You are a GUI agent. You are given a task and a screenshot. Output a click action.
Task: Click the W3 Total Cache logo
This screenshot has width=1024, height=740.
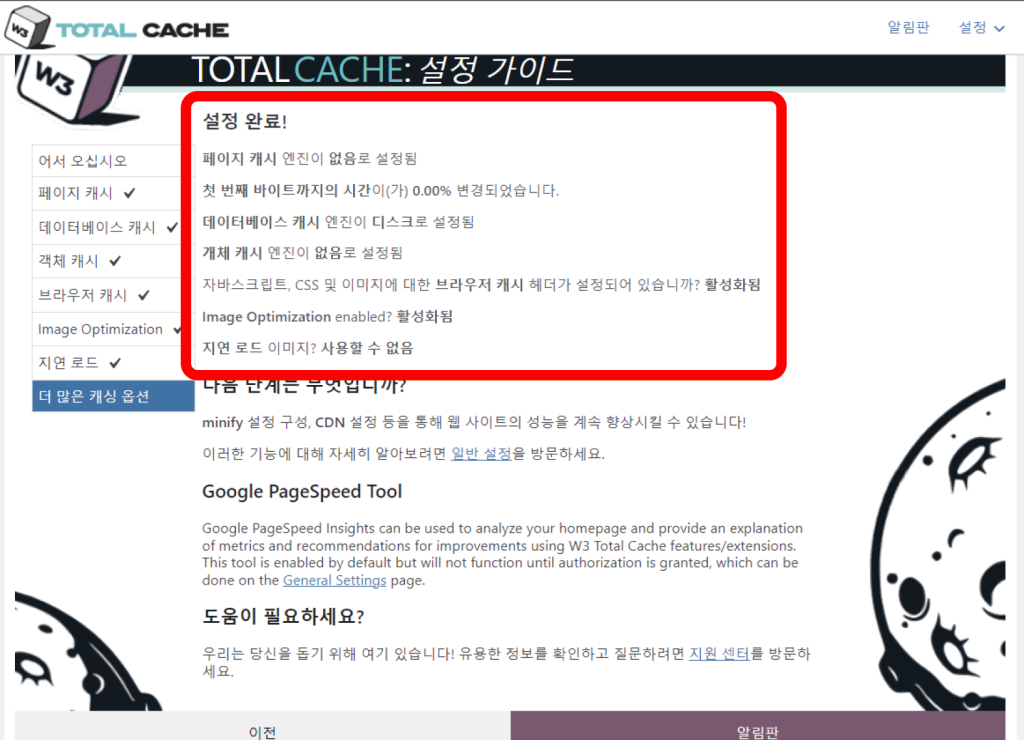[116, 27]
